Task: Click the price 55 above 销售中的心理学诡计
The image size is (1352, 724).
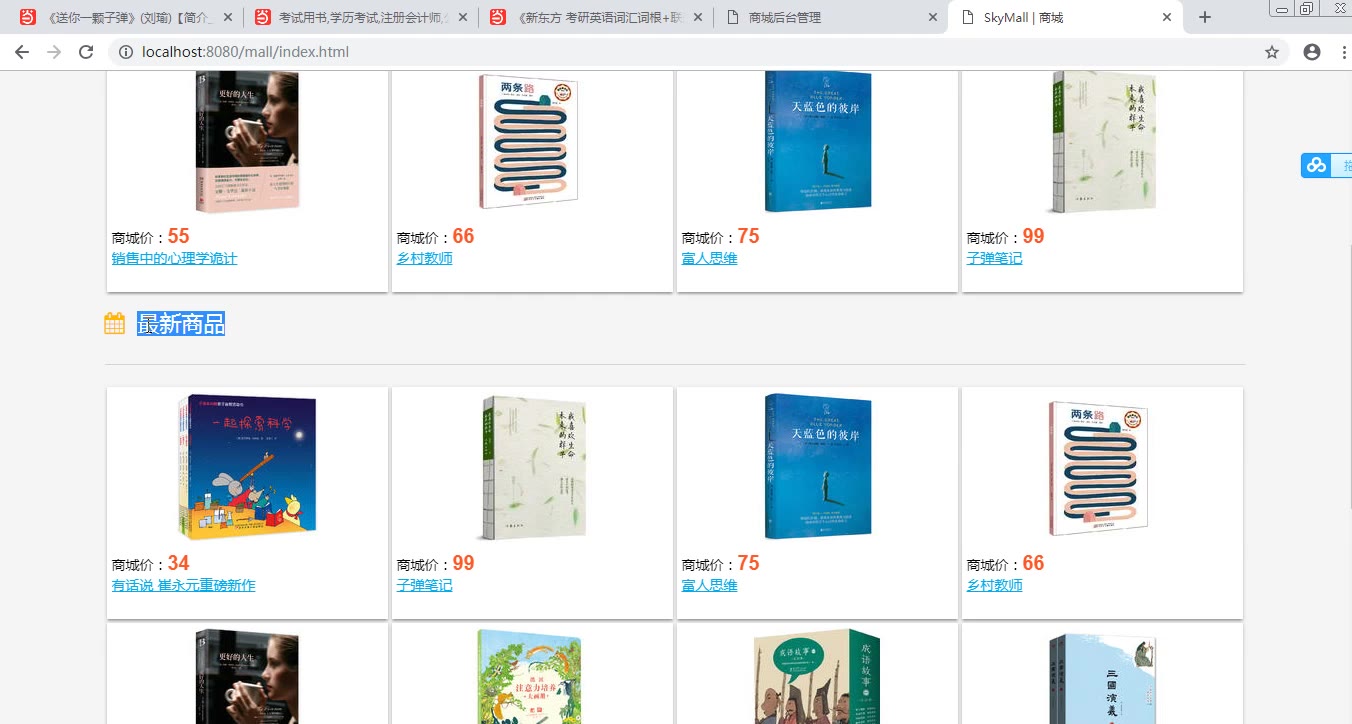Action: (178, 236)
